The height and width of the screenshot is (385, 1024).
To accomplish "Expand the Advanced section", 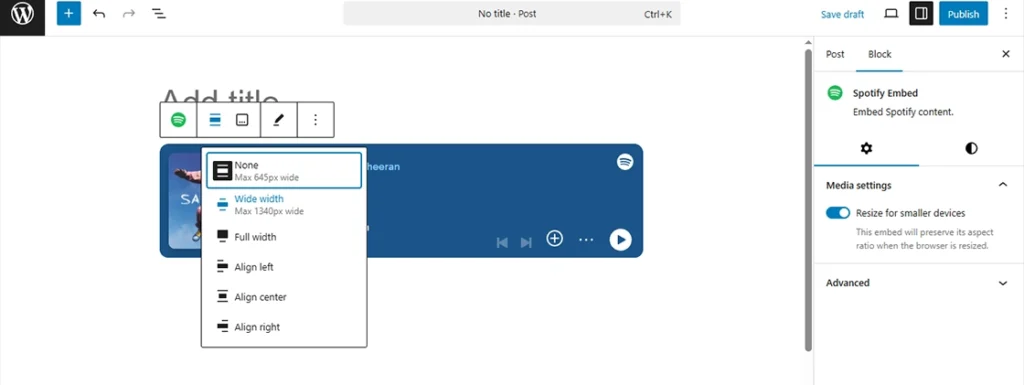I will coord(918,283).
